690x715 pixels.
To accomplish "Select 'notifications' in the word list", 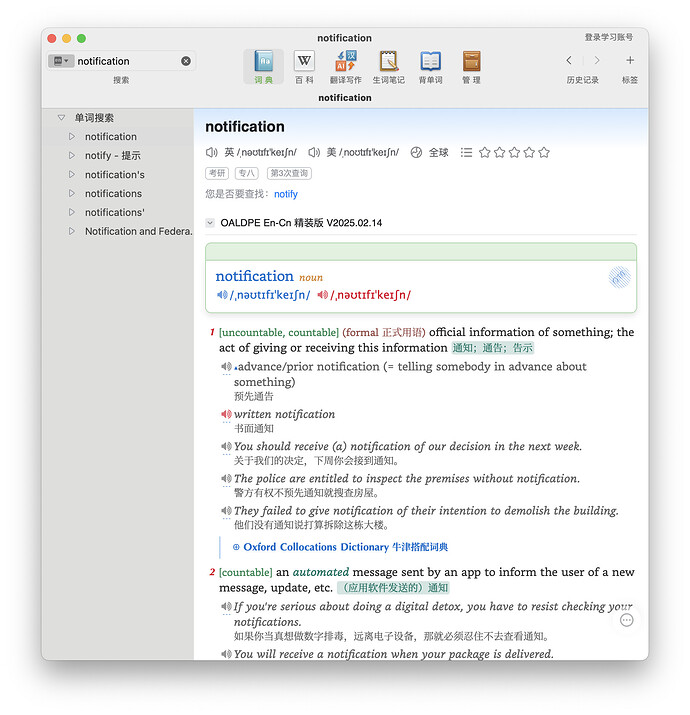I will [x=113, y=193].
